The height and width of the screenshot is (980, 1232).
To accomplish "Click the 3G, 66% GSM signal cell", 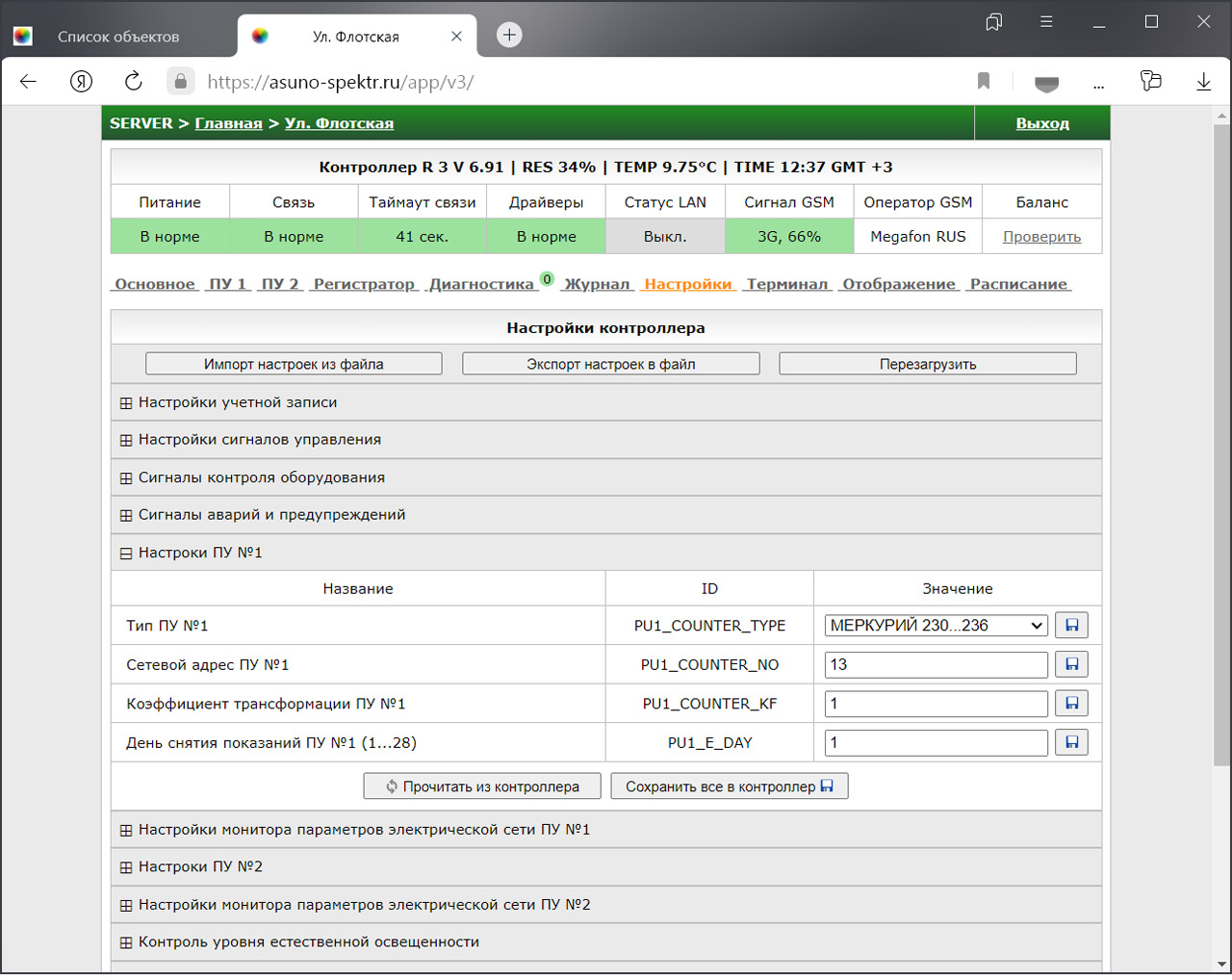I will pos(789,237).
